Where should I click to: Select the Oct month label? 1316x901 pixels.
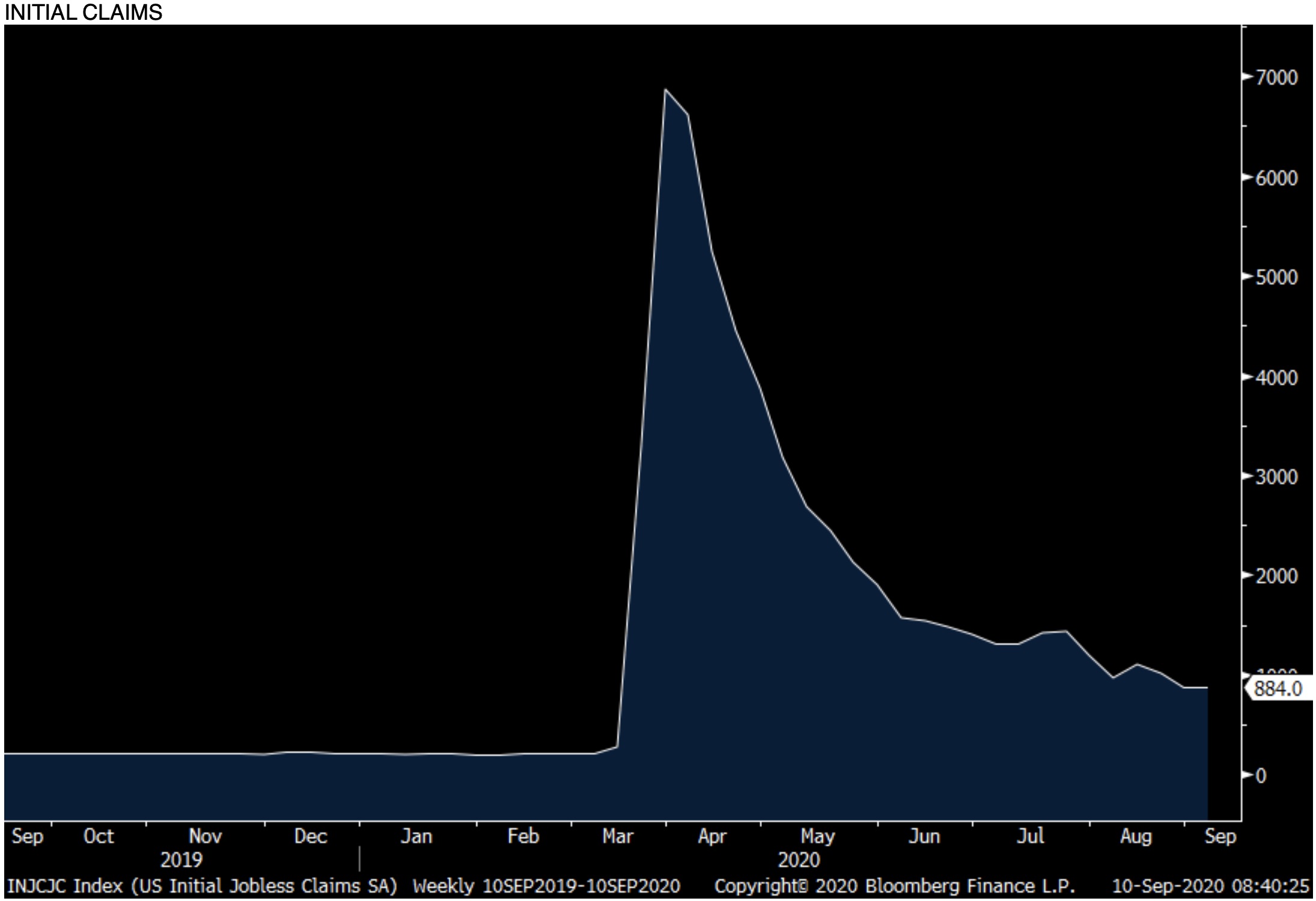click(99, 836)
